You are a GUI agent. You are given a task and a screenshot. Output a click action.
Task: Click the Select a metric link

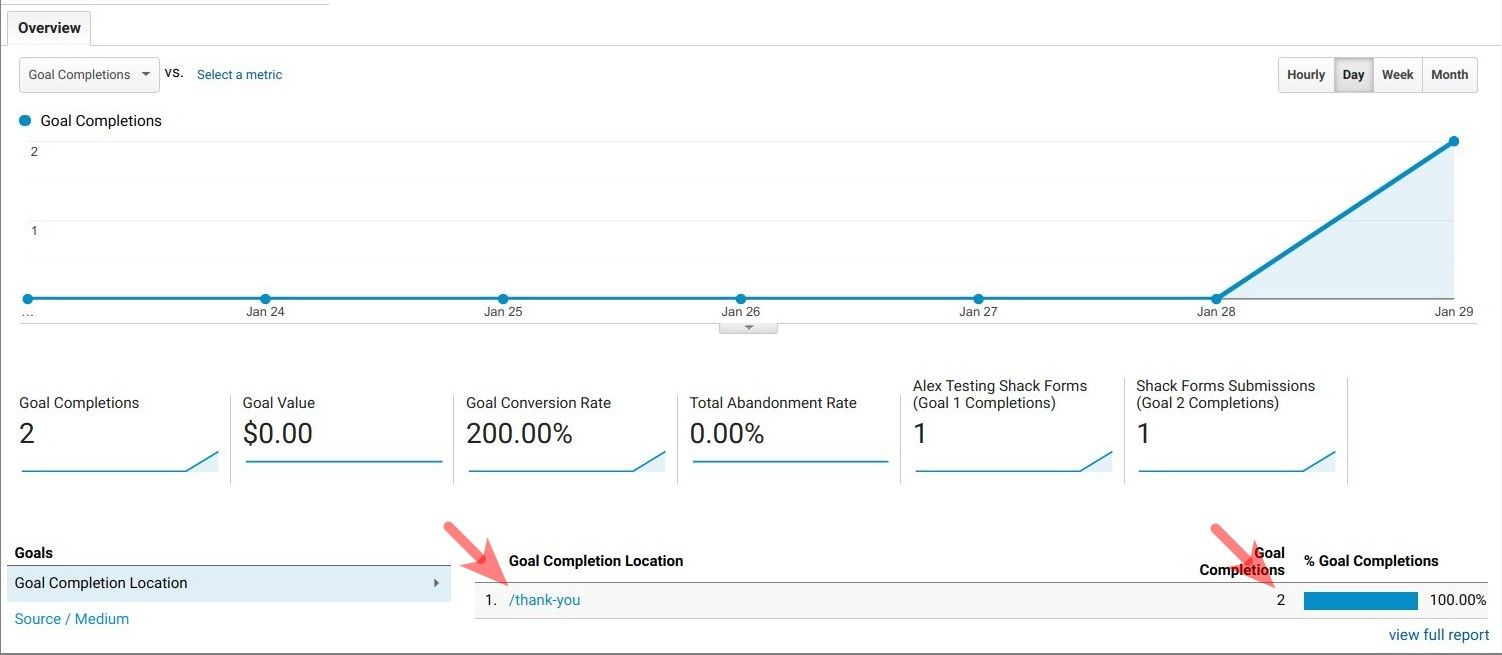point(239,75)
